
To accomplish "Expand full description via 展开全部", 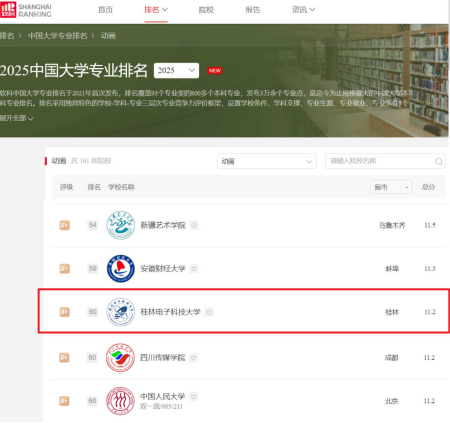I will tap(16, 118).
